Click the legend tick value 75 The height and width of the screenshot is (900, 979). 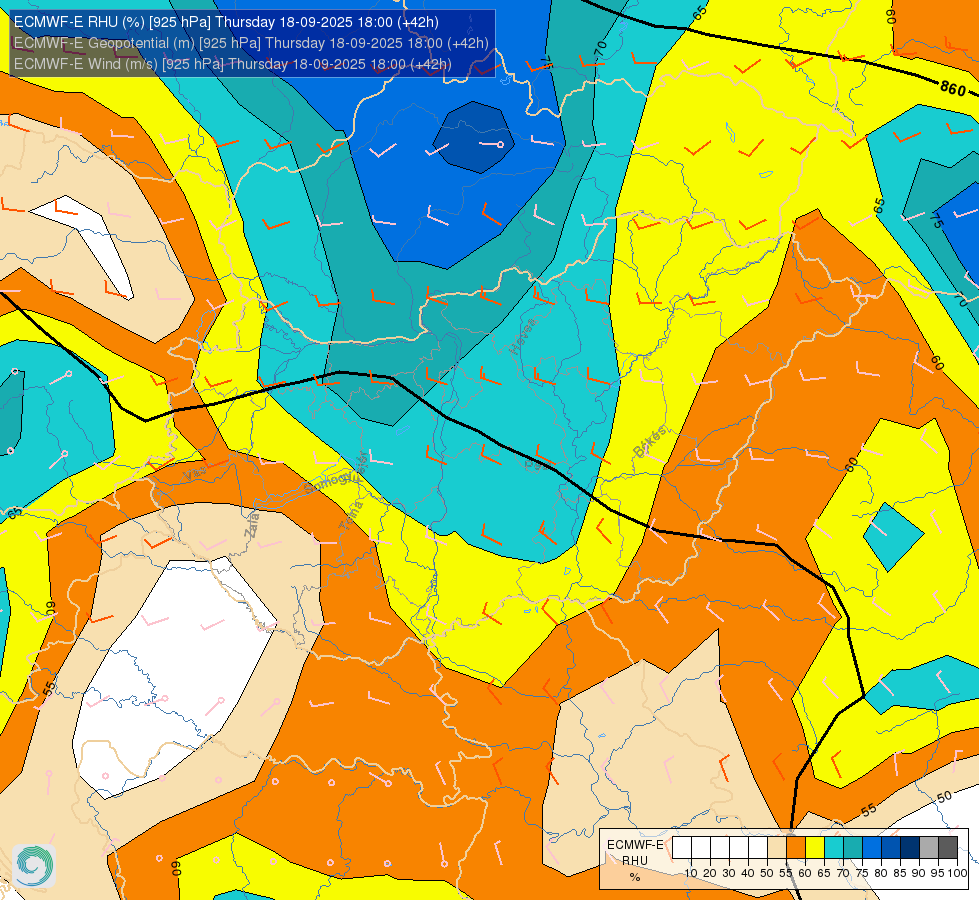862,873
